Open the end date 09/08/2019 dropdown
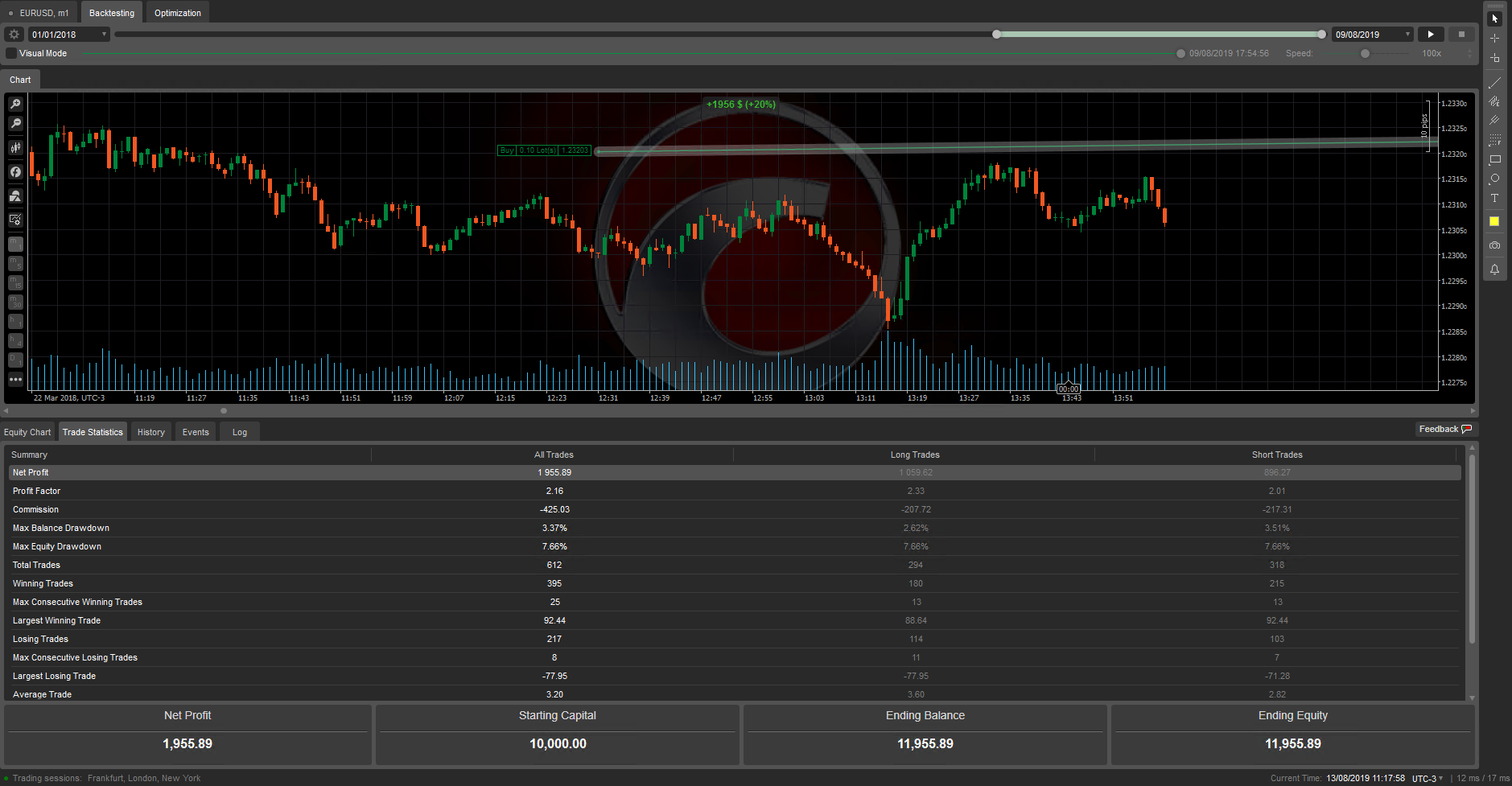The image size is (1512, 786). (x=1373, y=35)
